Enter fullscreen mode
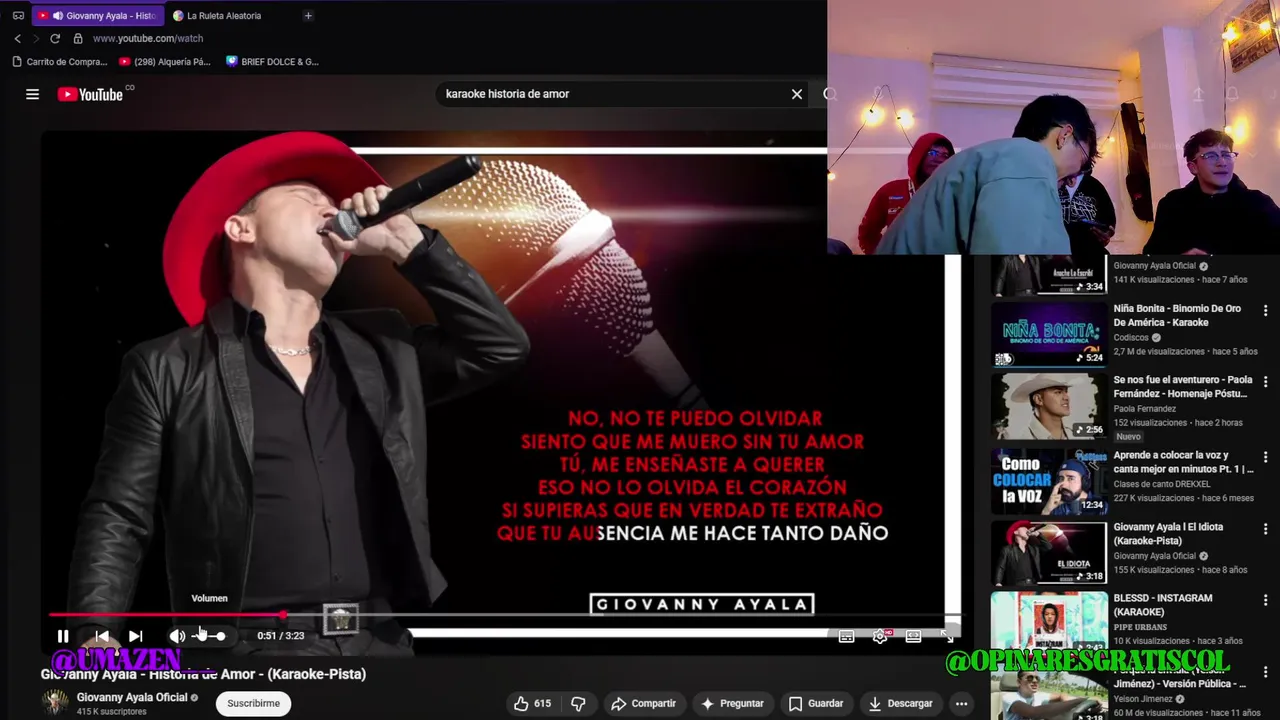Screen dimensions: 1280x720 (x=946, y=636)
